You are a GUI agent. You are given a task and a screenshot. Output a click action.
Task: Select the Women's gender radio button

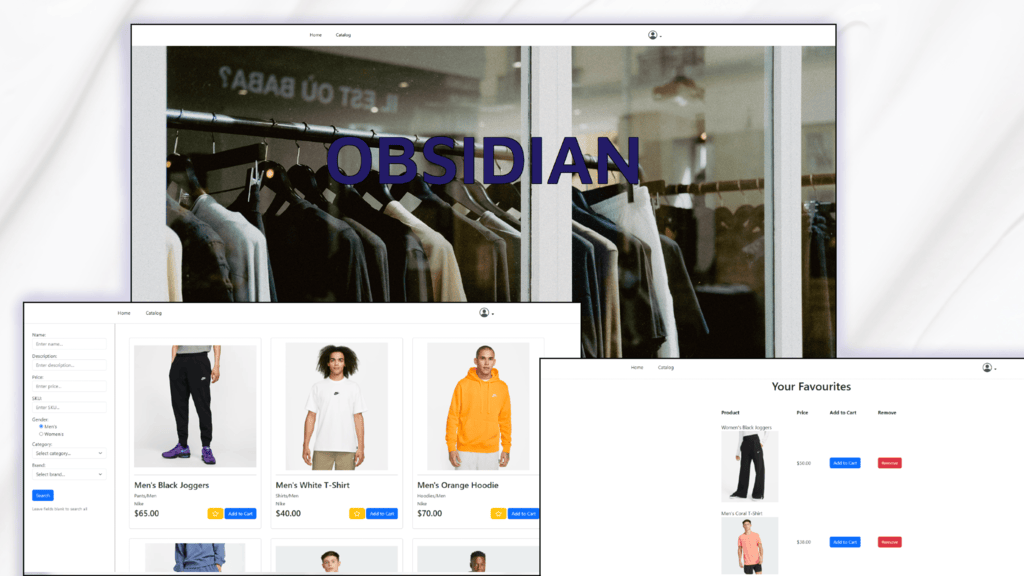click(x=41, y=434)
